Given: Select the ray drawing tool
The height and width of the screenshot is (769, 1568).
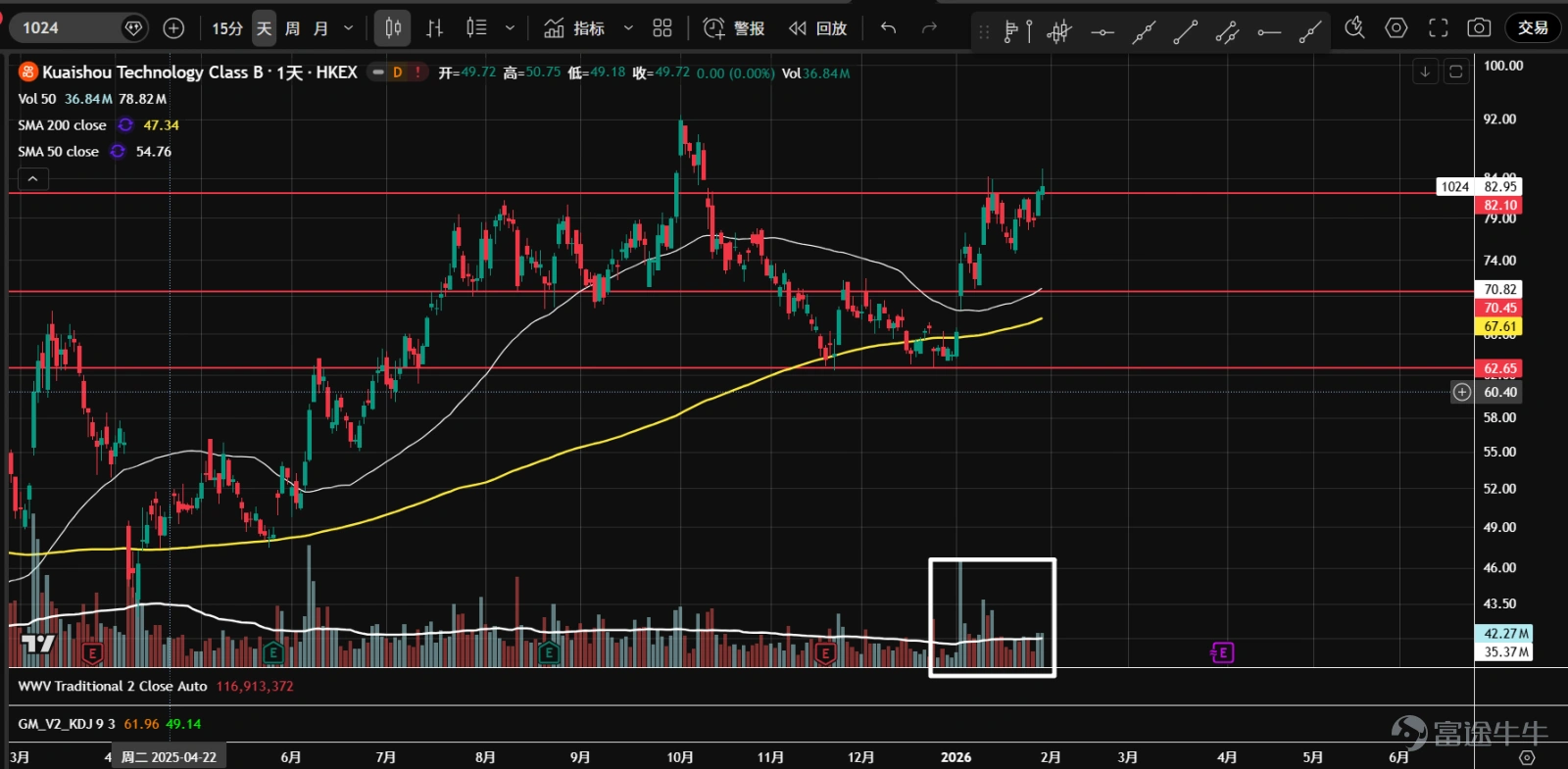Looking at the screenshot, I should click(1310, 31).
